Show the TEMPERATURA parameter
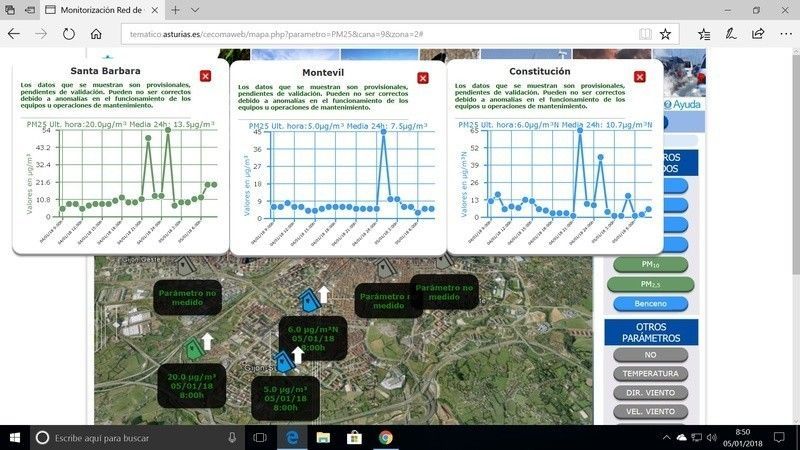The height and width of the screenshot is (450, 800). tap(651, 373)
